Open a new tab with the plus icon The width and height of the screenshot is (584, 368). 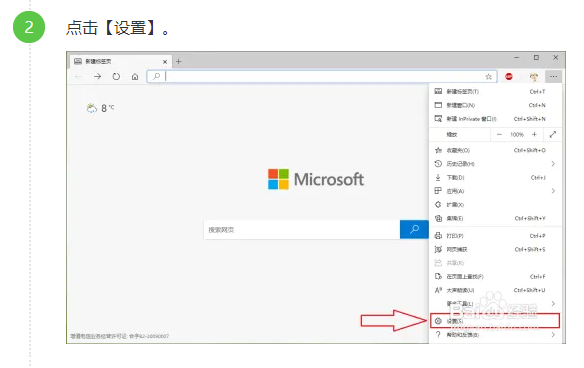coord(179,61)
